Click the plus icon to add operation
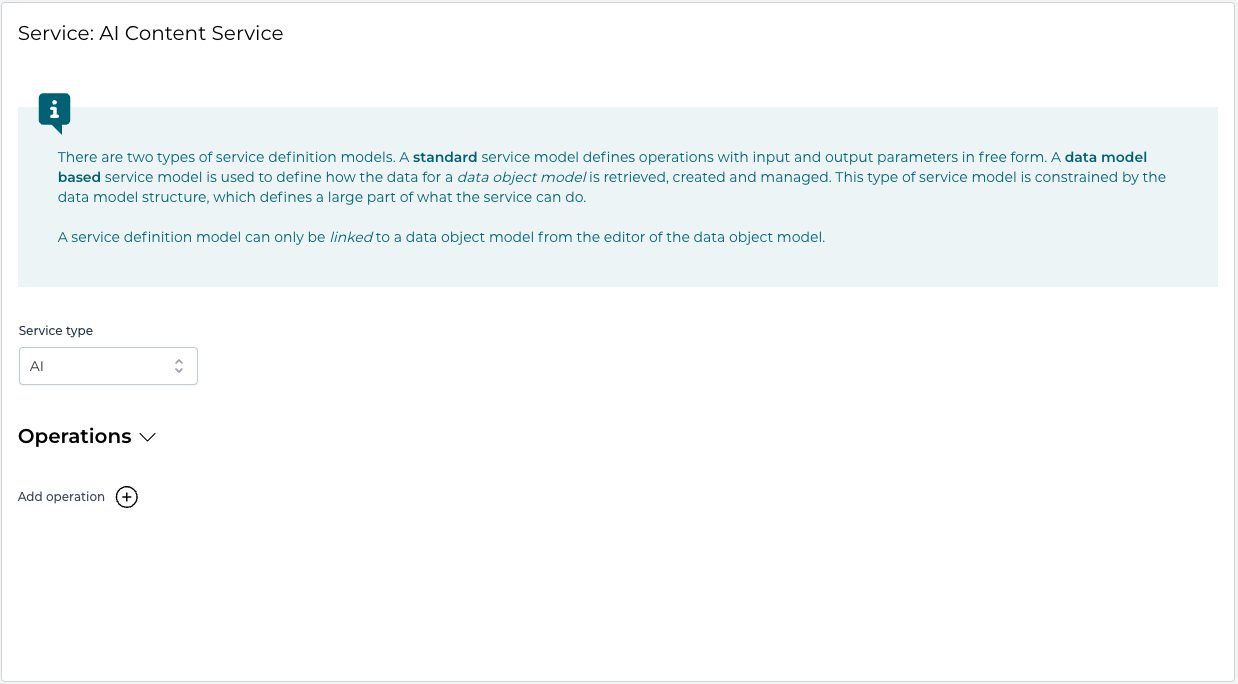The height and width of the screenshot is (684, 1238). 127,497
